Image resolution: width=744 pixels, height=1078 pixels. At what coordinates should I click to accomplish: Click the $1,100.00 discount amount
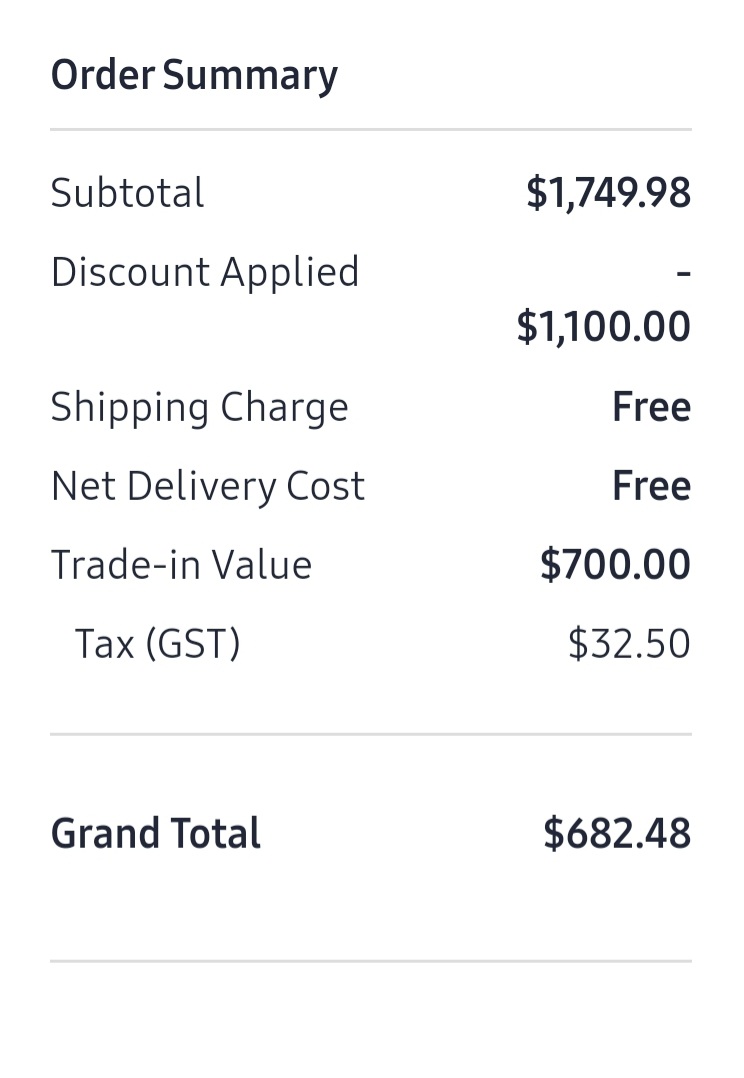coord(604,326)
